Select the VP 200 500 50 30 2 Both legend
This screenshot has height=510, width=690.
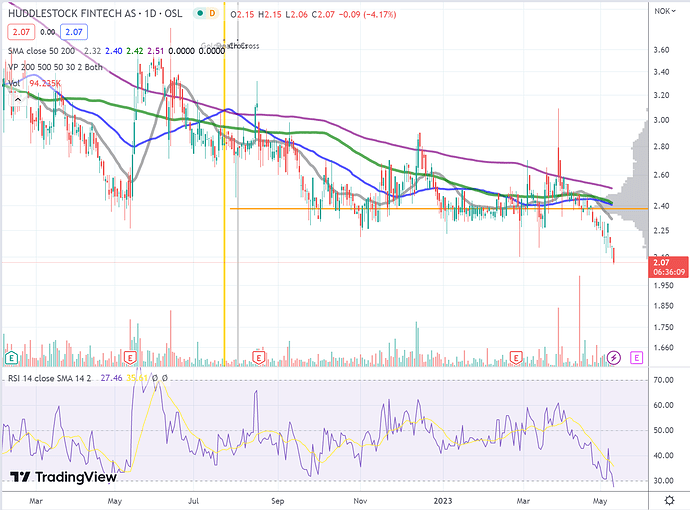55,67
